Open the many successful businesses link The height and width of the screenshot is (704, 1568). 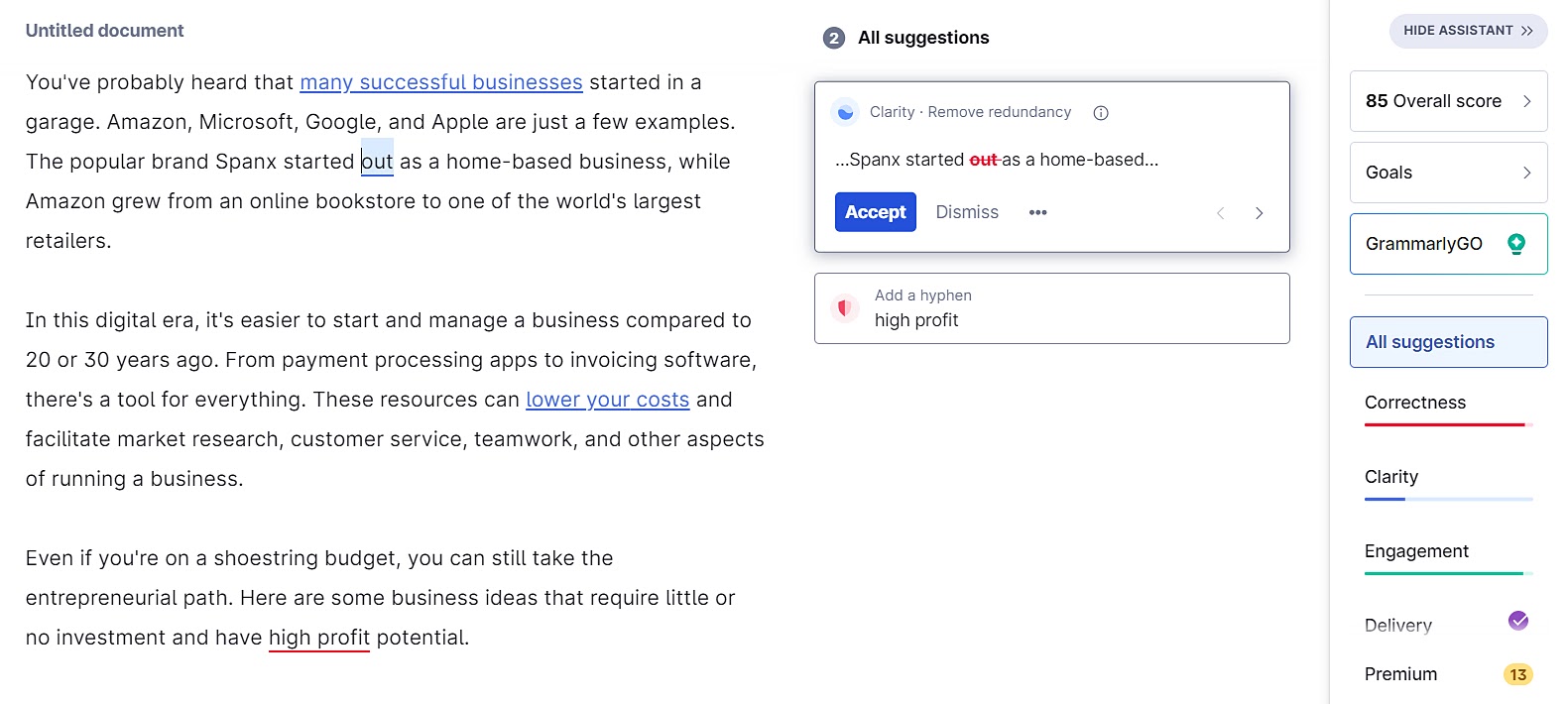coord(441,82)
